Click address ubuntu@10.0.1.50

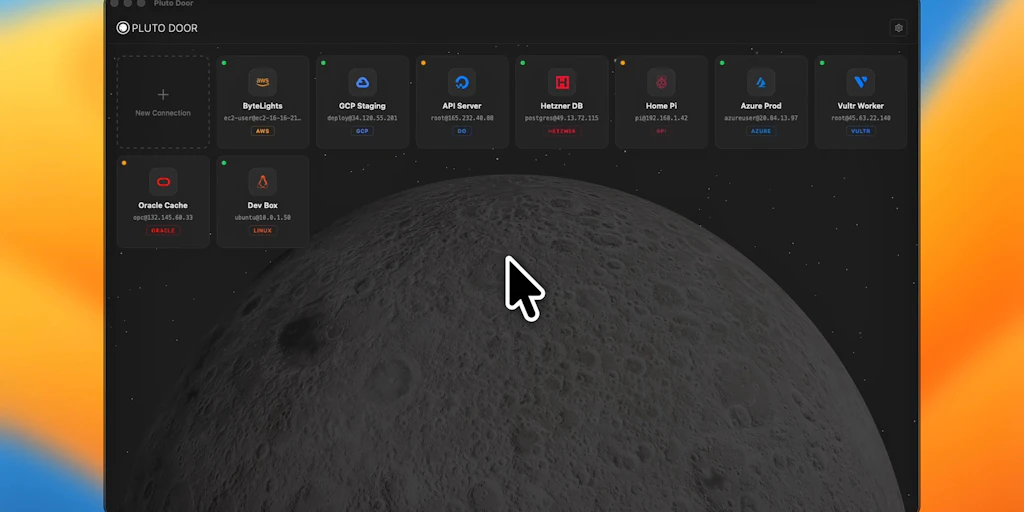click(x=263, y=217)
